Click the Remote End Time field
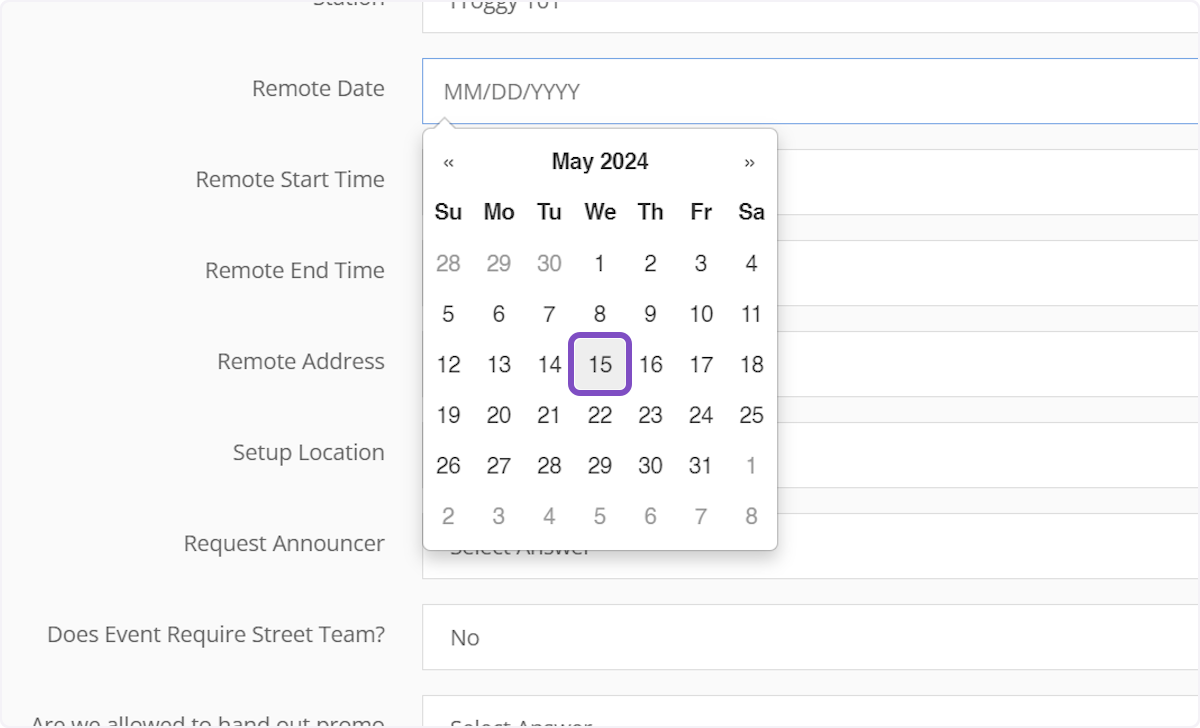This screenshot has width=1200, height=728. pos(950,272)
